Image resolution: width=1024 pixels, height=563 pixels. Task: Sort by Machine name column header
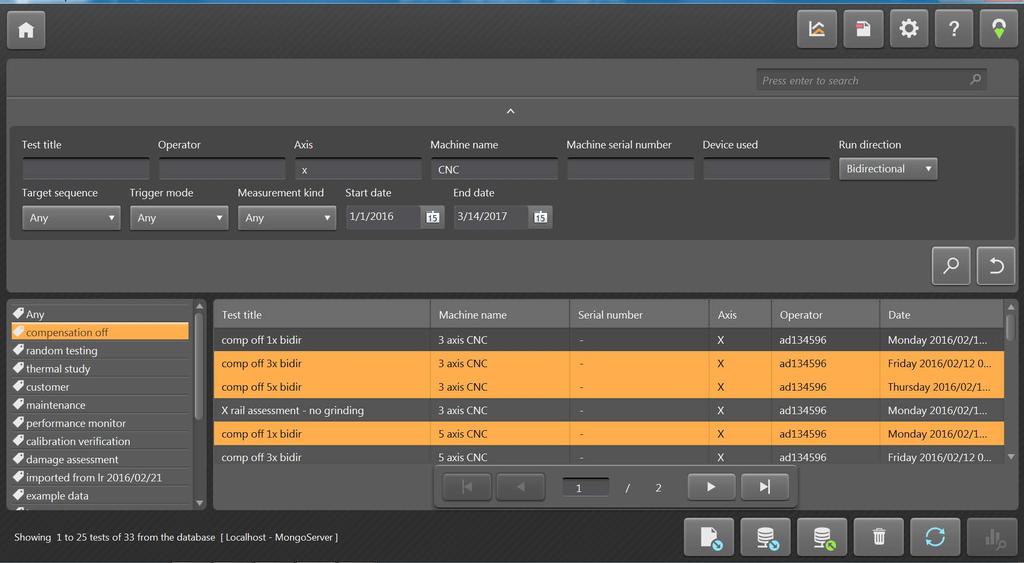(500, 315)
